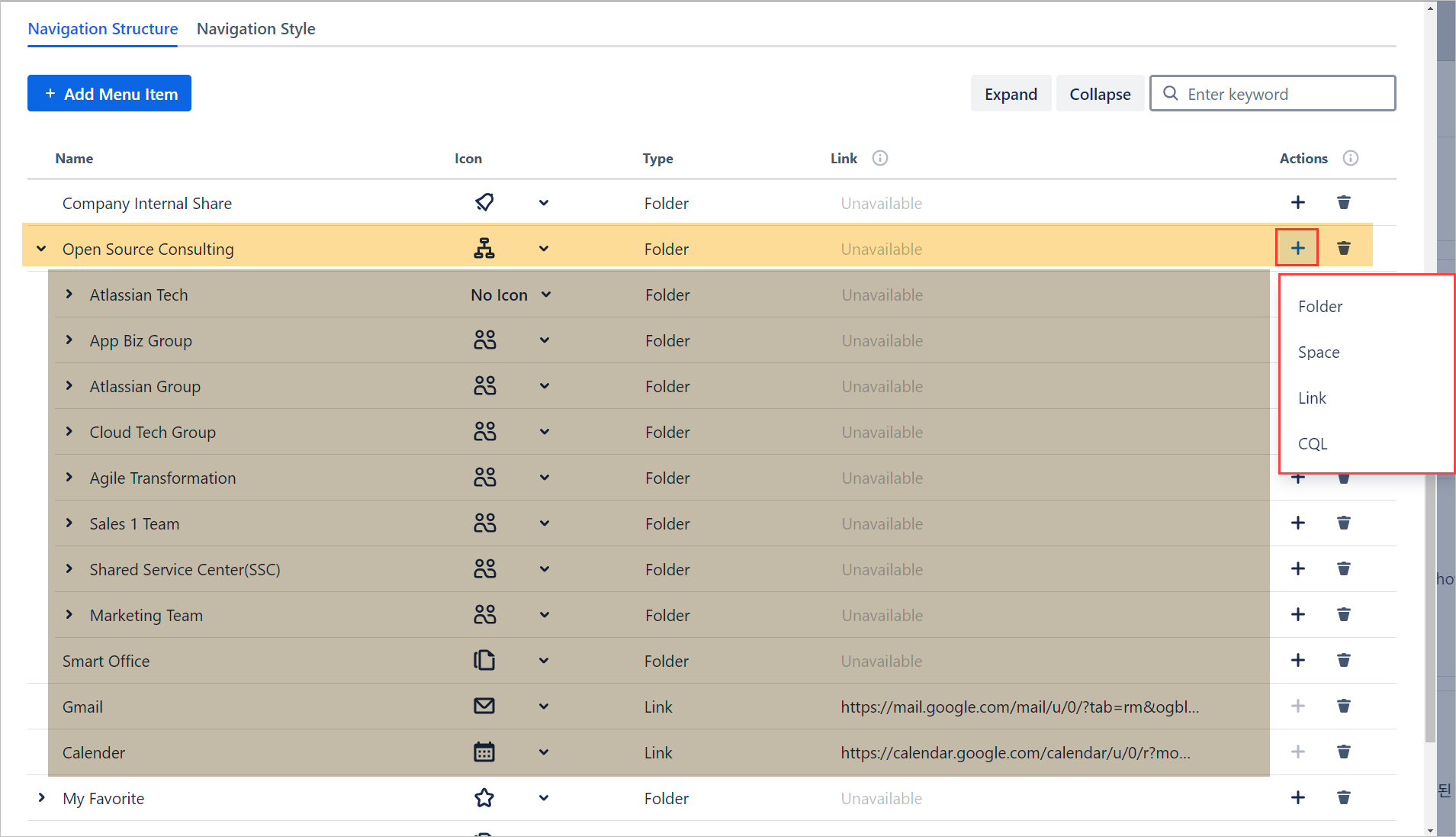Open icon dropdown for Open Source Consulting
This screenshot has height=837, width=1456.
point(544,249)
